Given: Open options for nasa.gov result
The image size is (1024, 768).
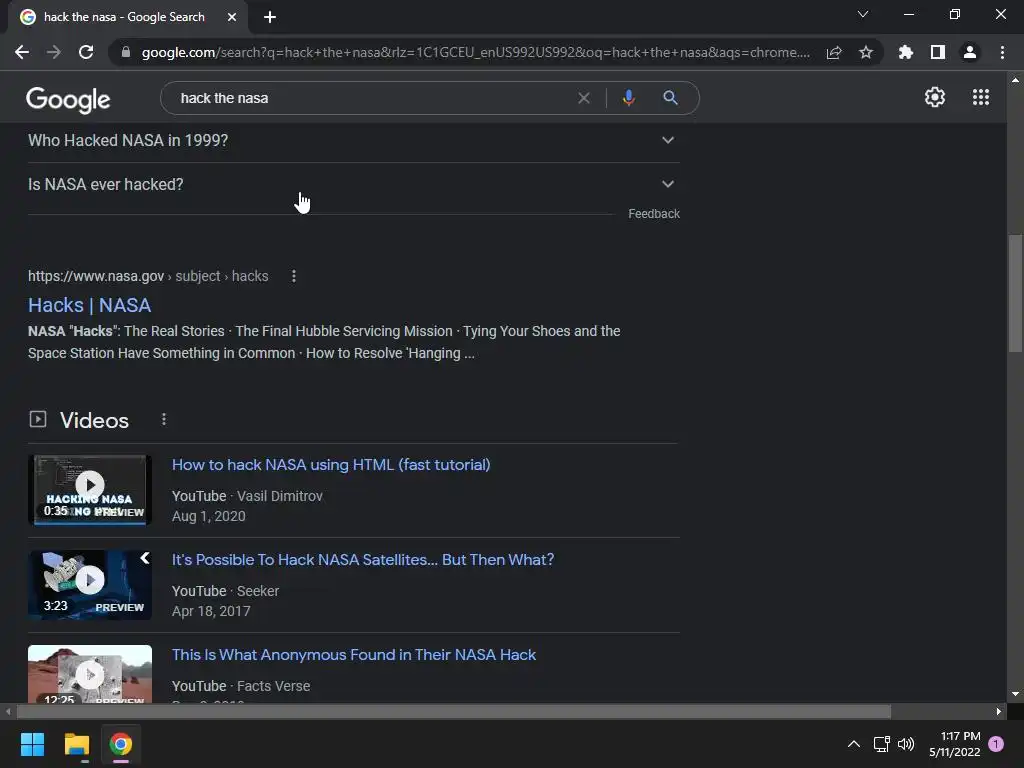Looking at the screenshot, I should (x=294, y=276).
